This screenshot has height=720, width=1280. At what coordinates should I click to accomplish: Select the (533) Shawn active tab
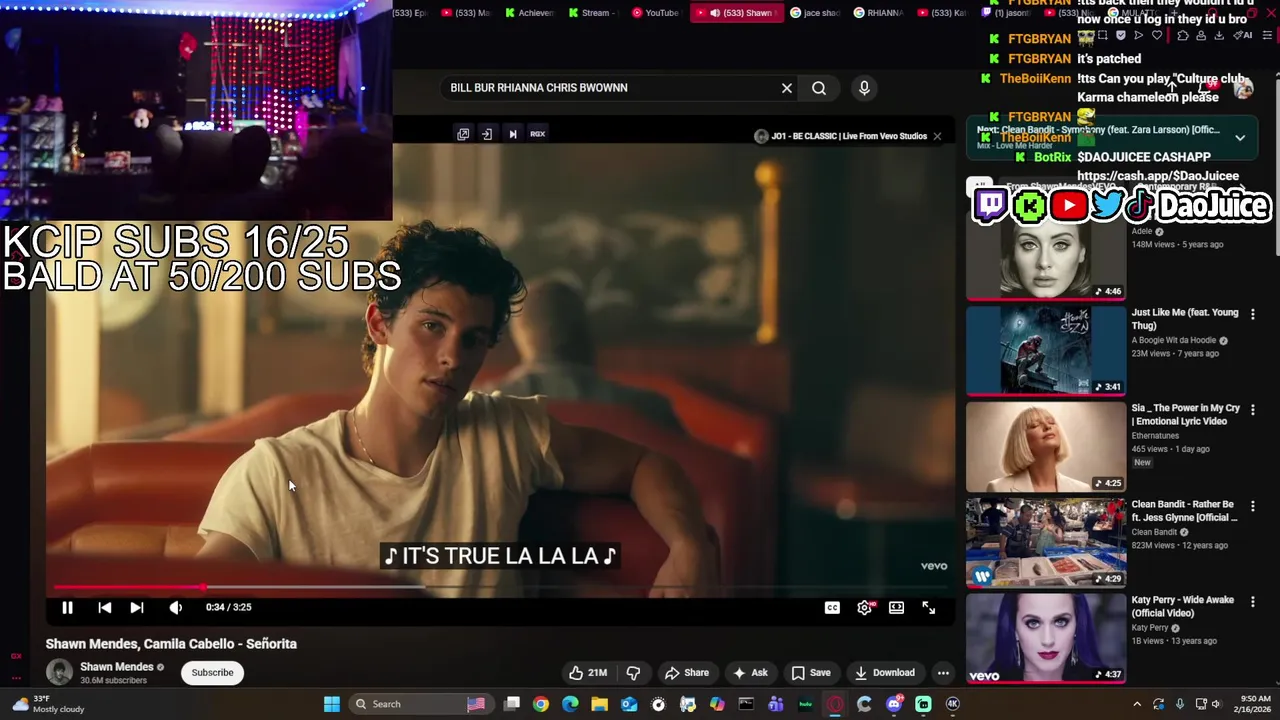737,13
